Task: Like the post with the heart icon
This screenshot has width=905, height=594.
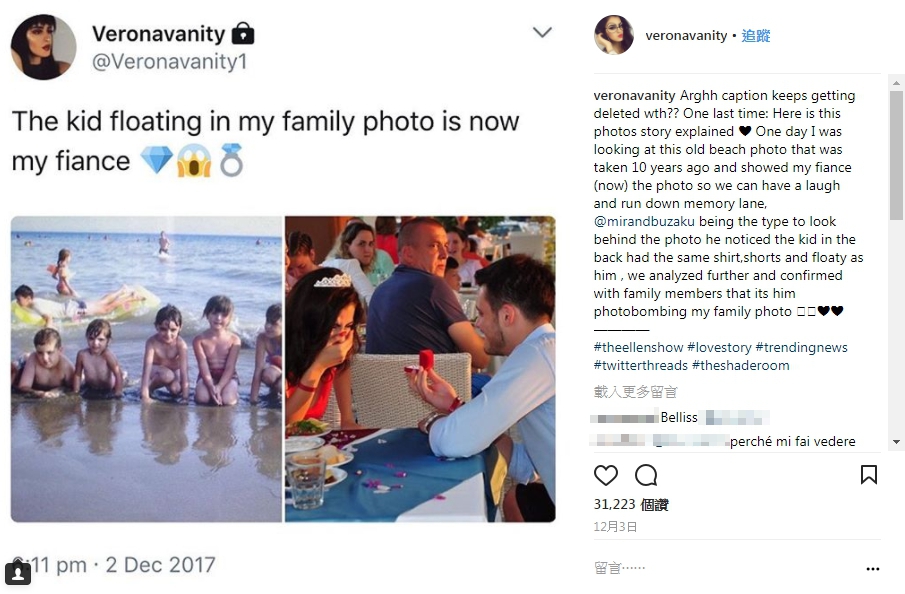Action: point(606,475)
